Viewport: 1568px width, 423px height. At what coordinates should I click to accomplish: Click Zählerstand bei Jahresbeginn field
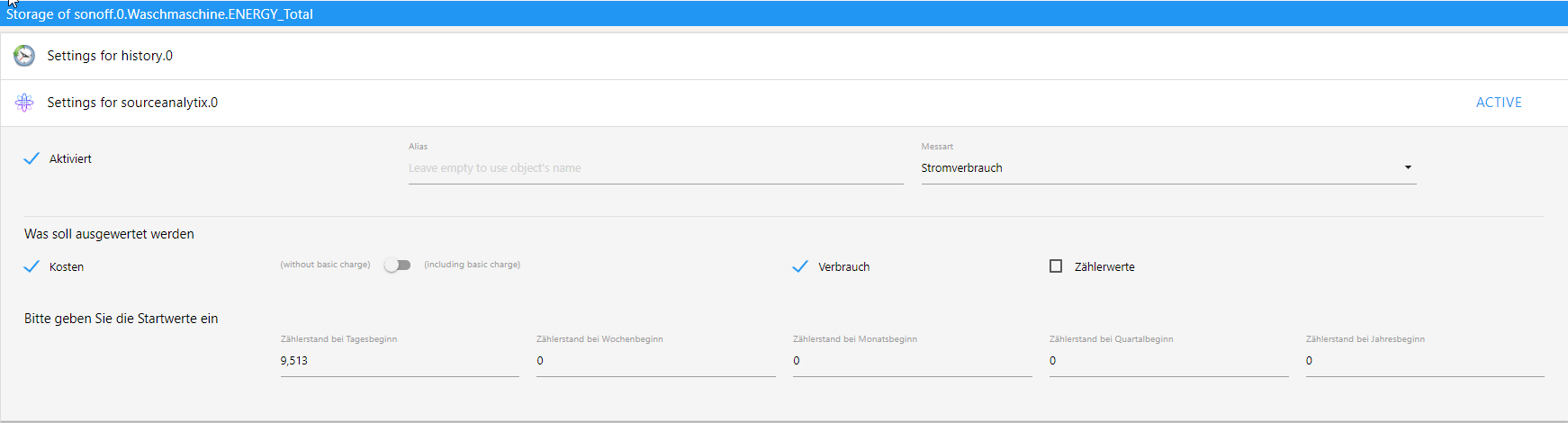pos(1425,361)
